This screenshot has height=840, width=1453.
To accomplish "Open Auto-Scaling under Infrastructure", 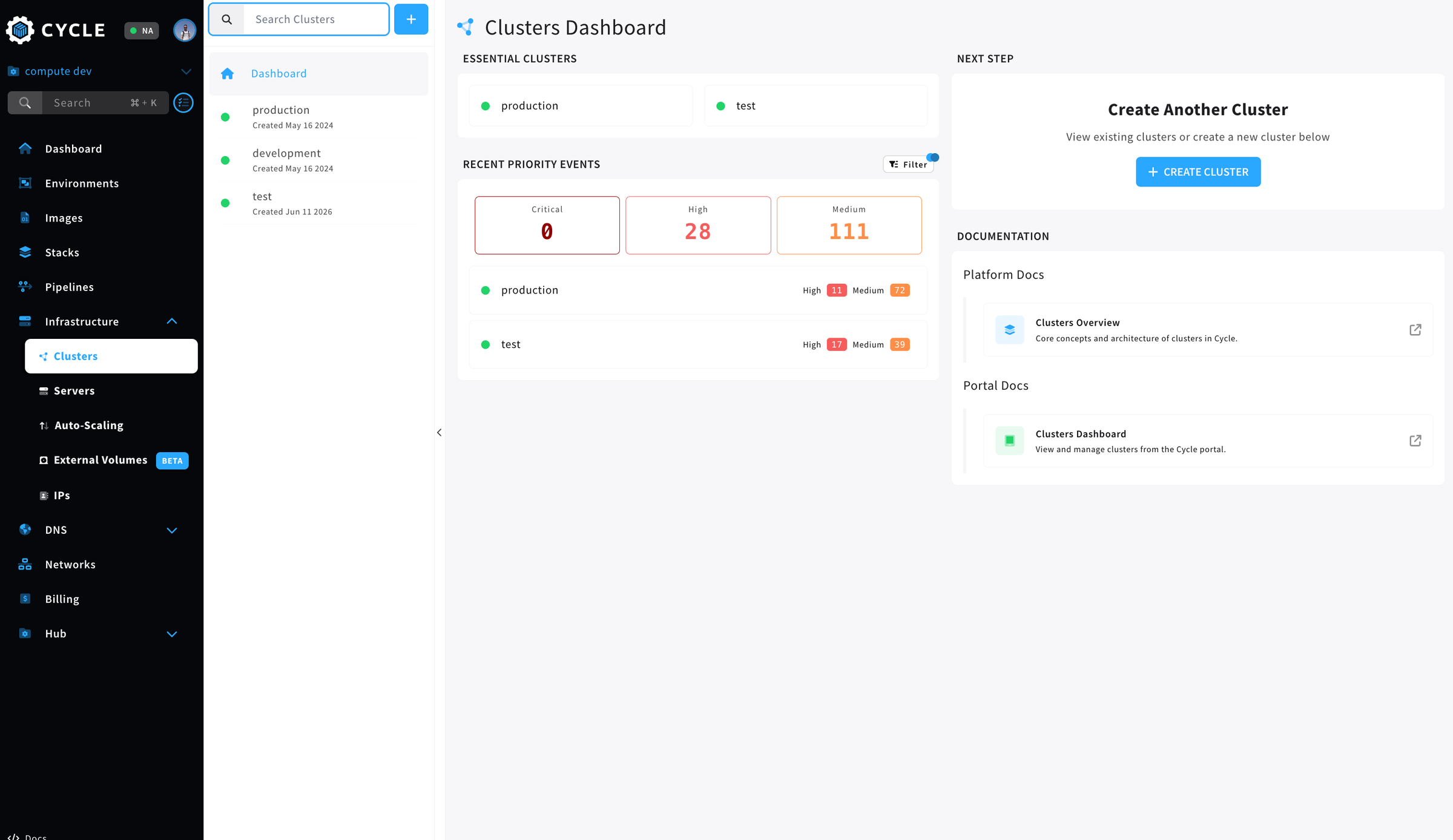I will pos(89,425).
